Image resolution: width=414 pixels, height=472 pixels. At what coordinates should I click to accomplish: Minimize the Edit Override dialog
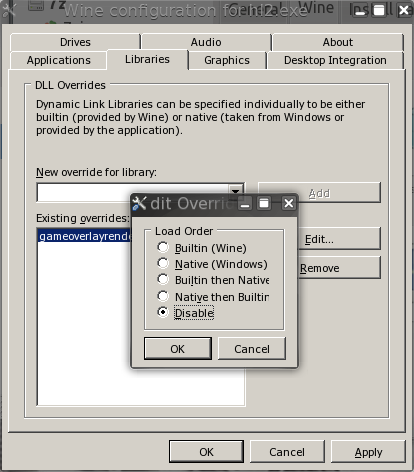click(245, 203)
